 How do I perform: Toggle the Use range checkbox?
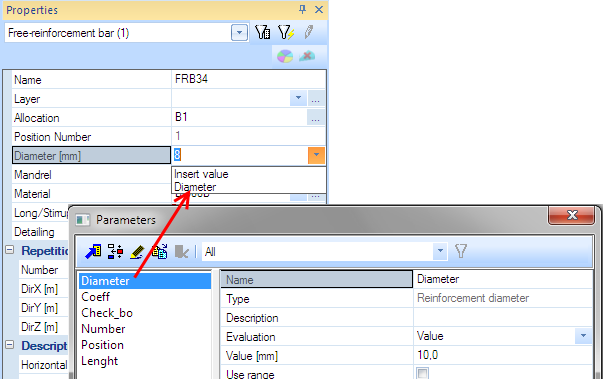tap(423, 373)
